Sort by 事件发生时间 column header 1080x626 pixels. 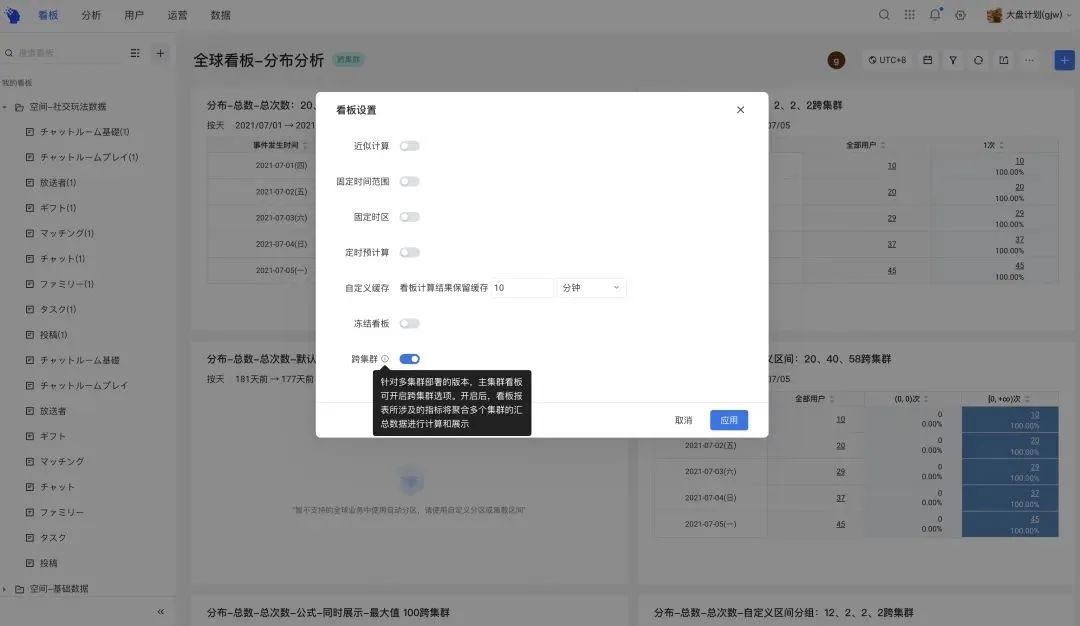coord(280,145)
